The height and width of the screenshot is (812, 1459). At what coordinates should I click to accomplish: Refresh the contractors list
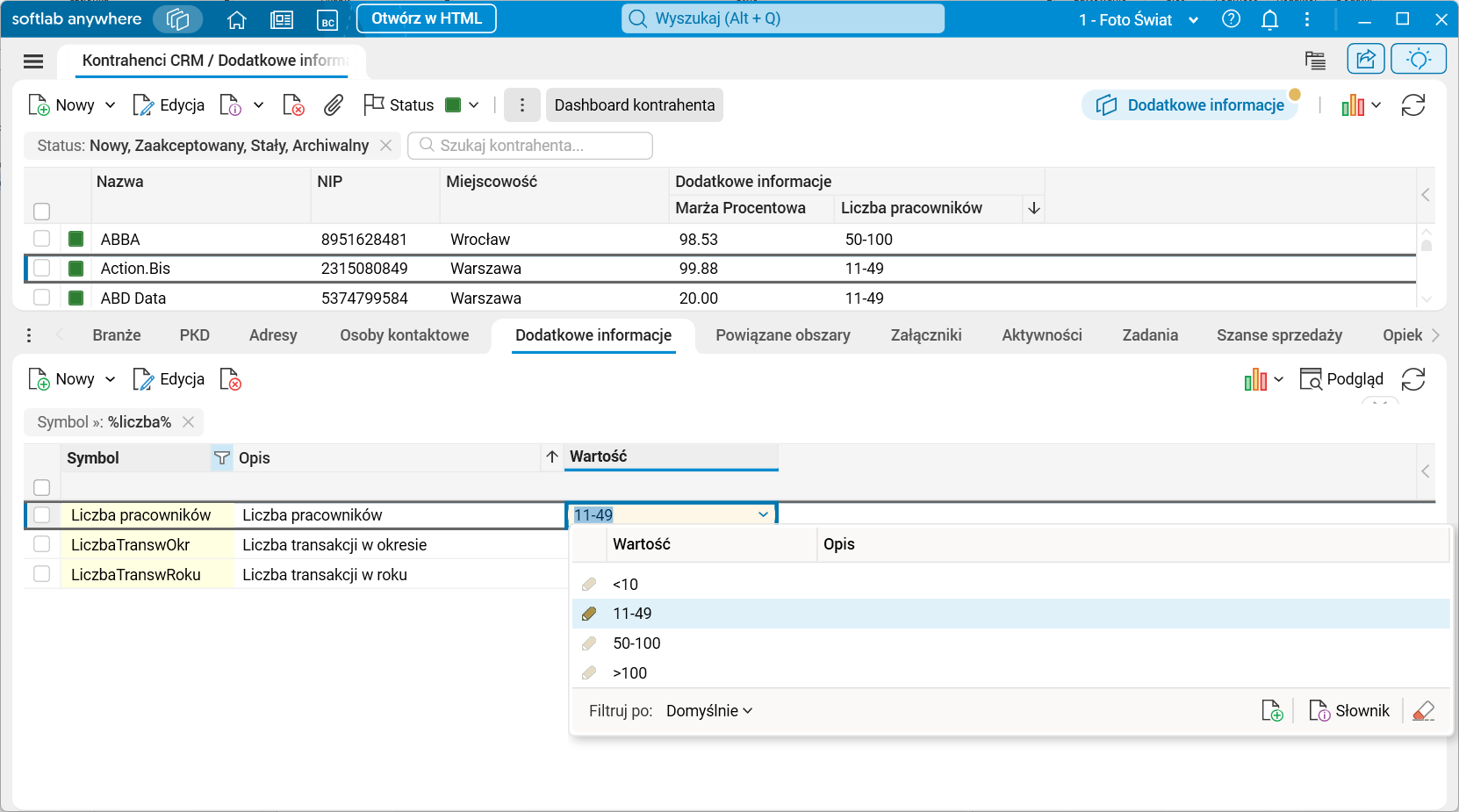point(1413,105)
